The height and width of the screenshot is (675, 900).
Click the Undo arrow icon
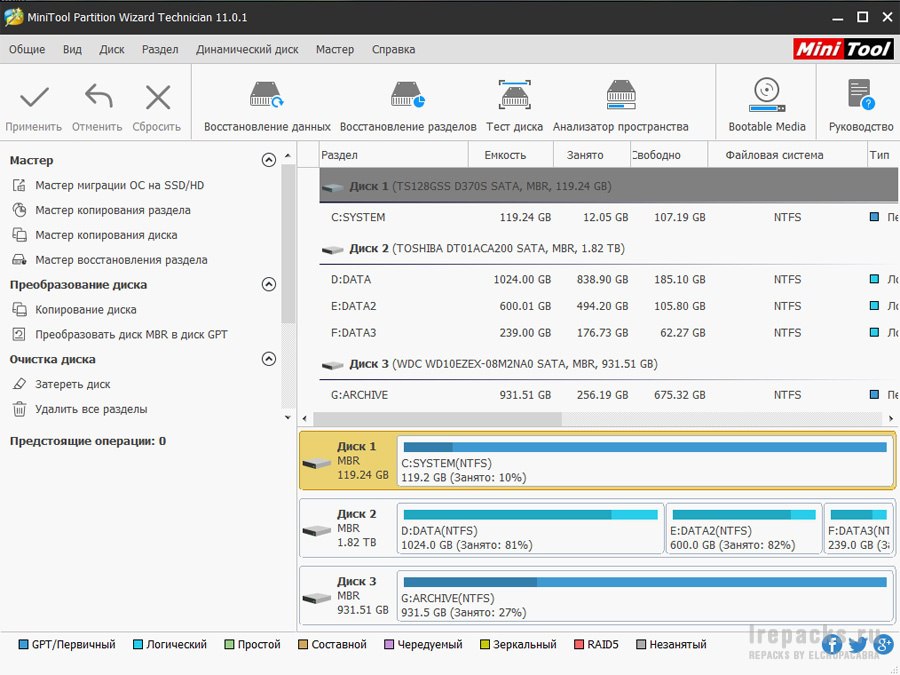click(x=98, y=96)
